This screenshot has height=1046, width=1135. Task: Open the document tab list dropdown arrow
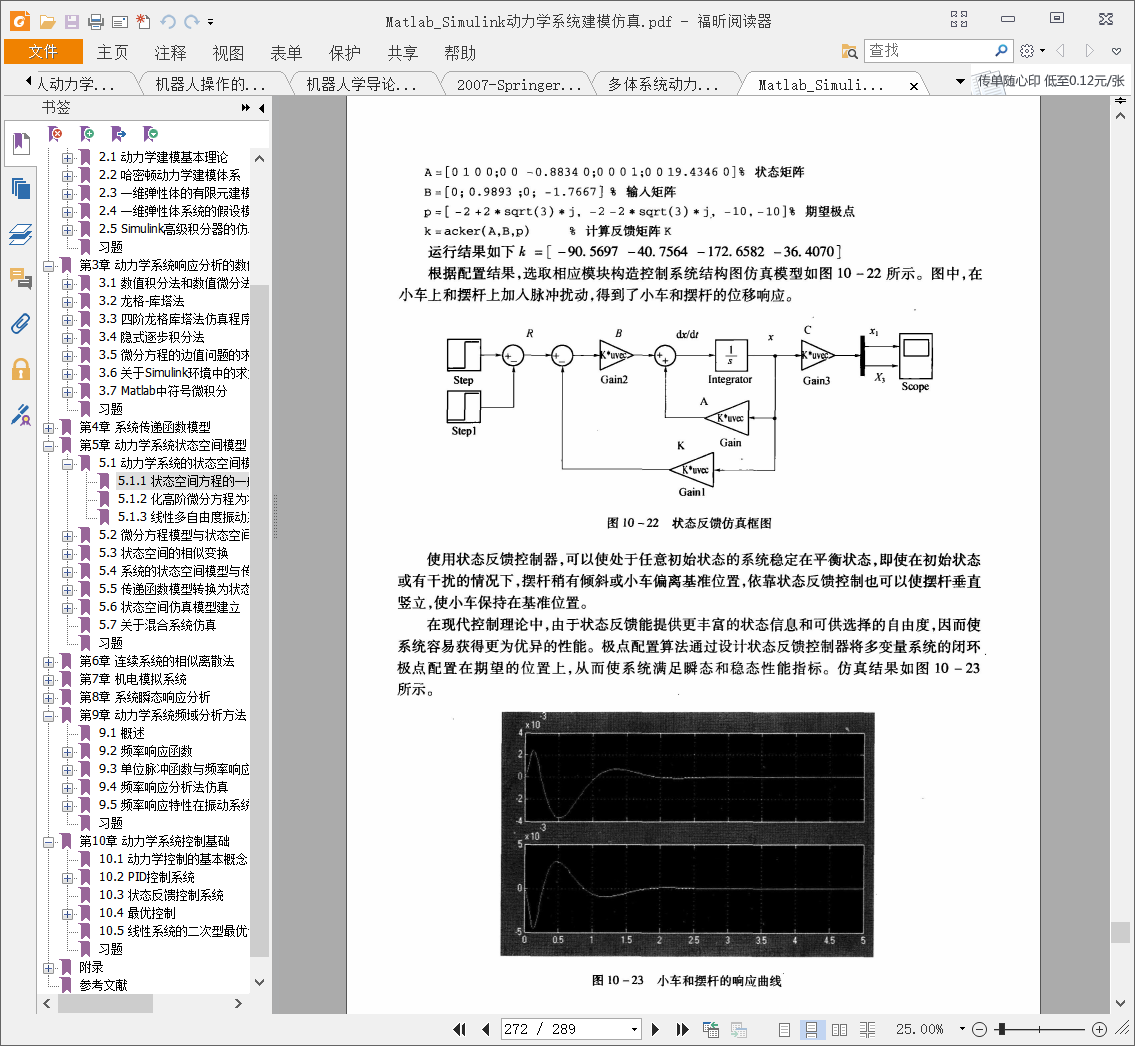pos(960,81)
